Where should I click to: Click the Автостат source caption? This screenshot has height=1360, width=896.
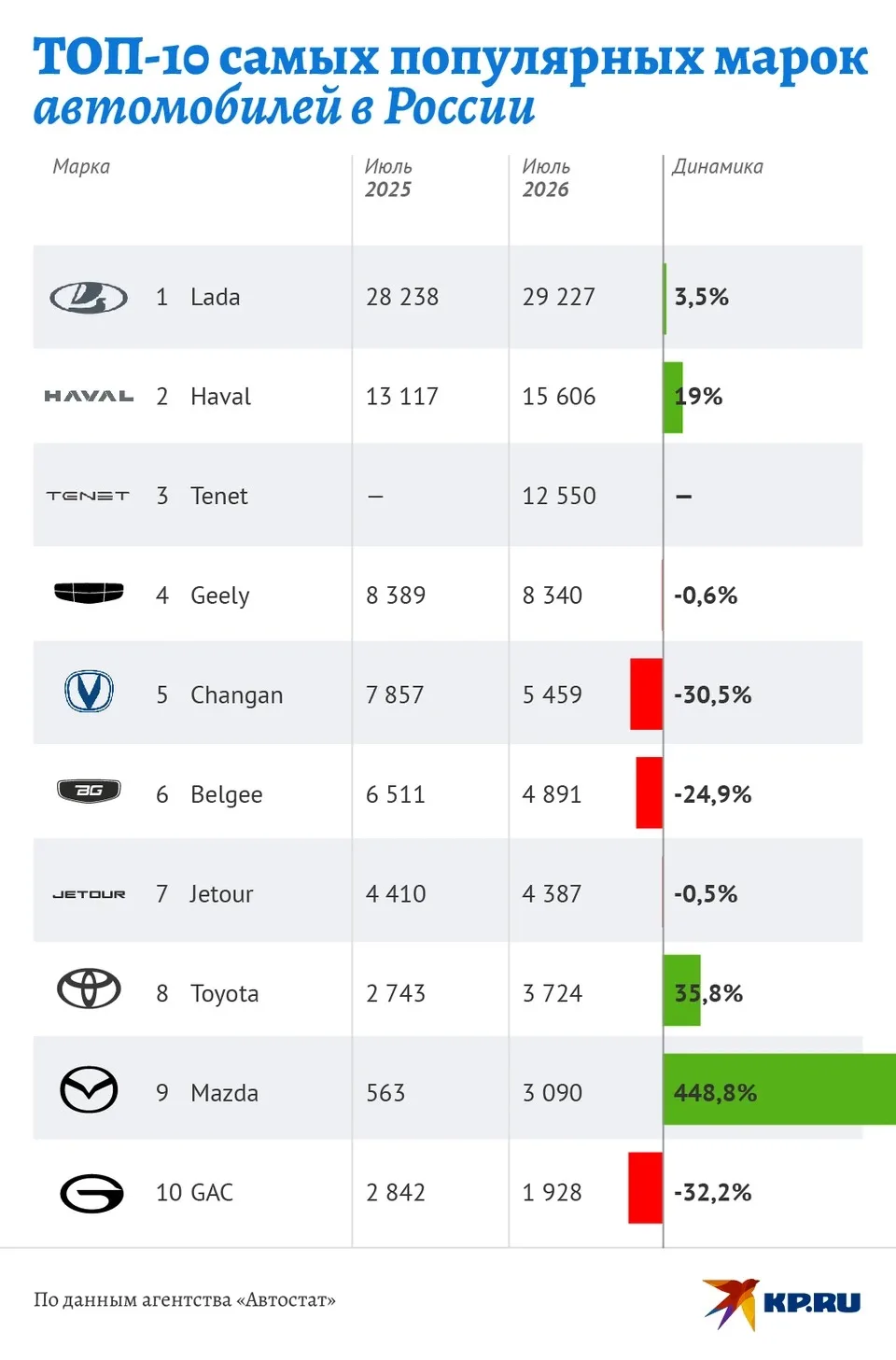tap(185, 1299)
